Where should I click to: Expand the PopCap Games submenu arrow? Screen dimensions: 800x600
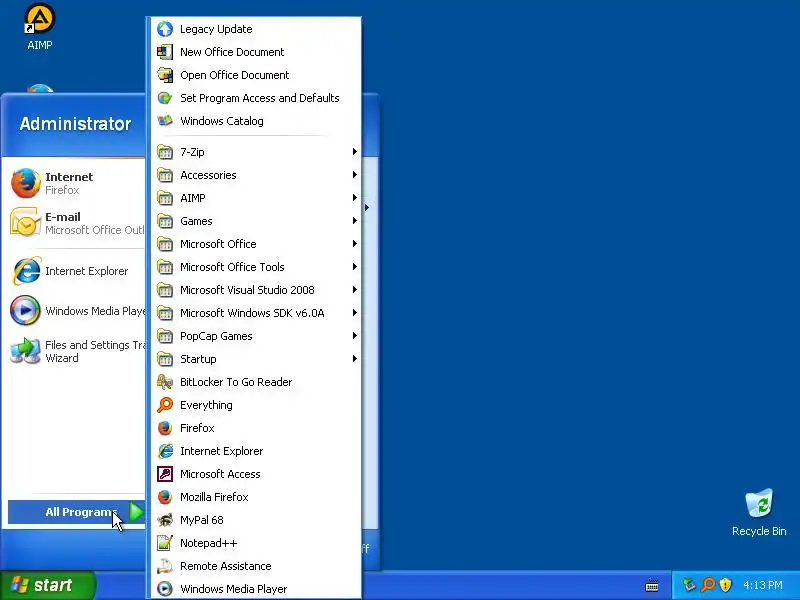tap(355, 335)
